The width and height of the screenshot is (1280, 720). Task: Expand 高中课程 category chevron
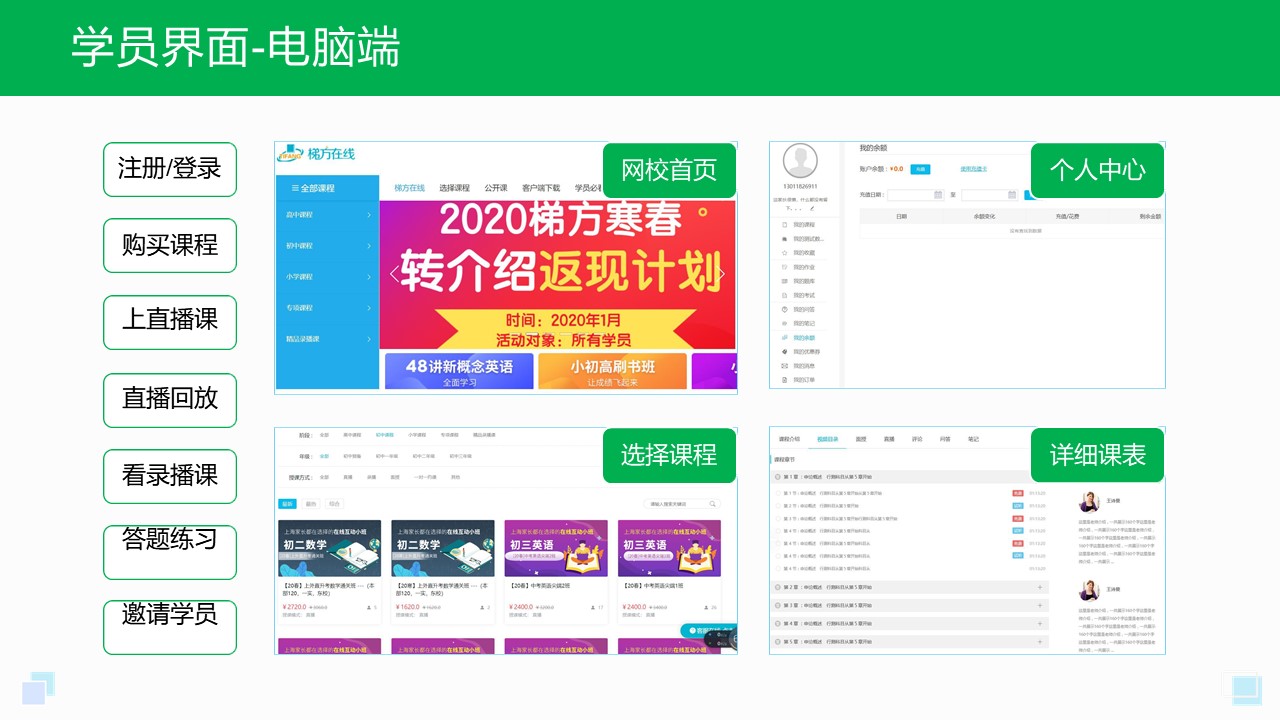tap(368, 215)
